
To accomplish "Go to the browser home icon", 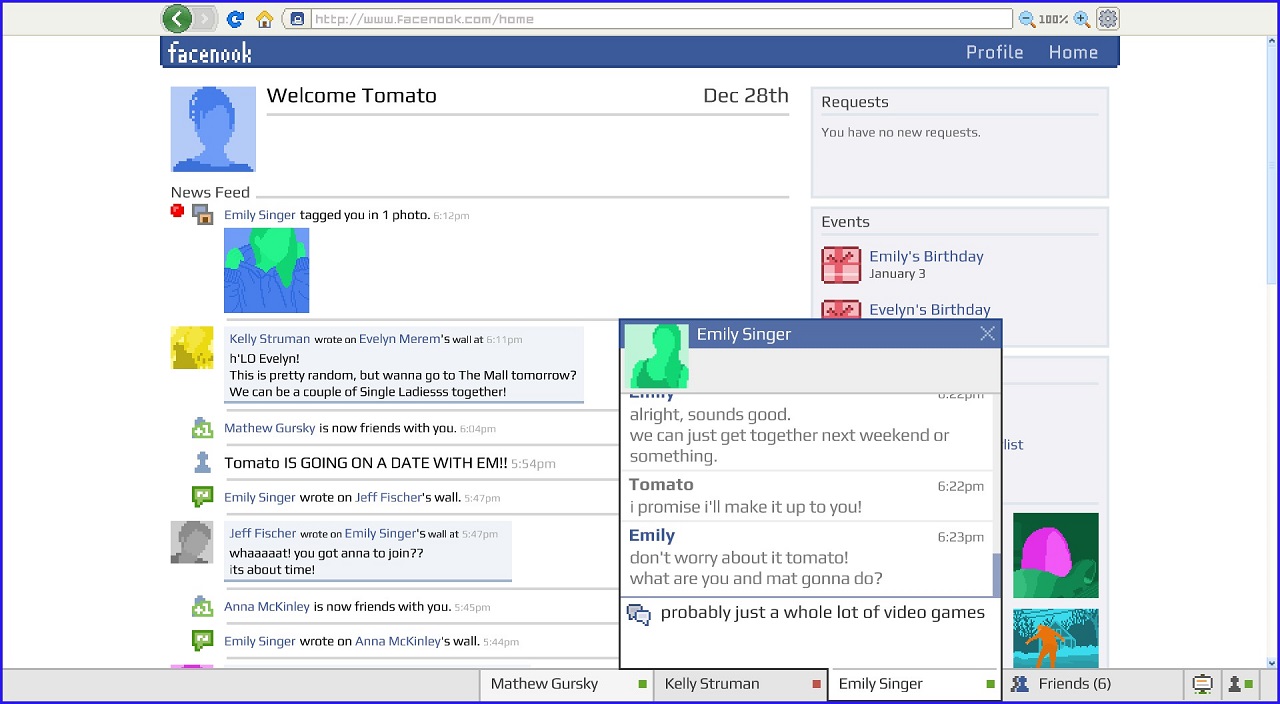I will point(265,18).
